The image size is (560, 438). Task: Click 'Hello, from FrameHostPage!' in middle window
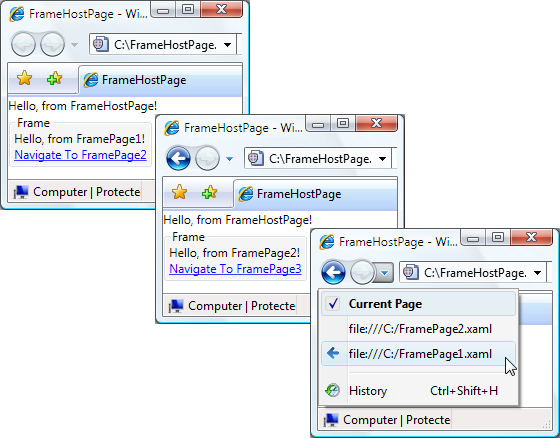(238, 220)
